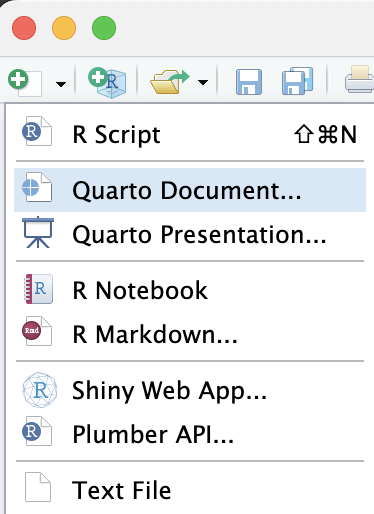Click the Print icon in toolbar
The width and height of the screenshot is (374, 514).
(359, 79)
